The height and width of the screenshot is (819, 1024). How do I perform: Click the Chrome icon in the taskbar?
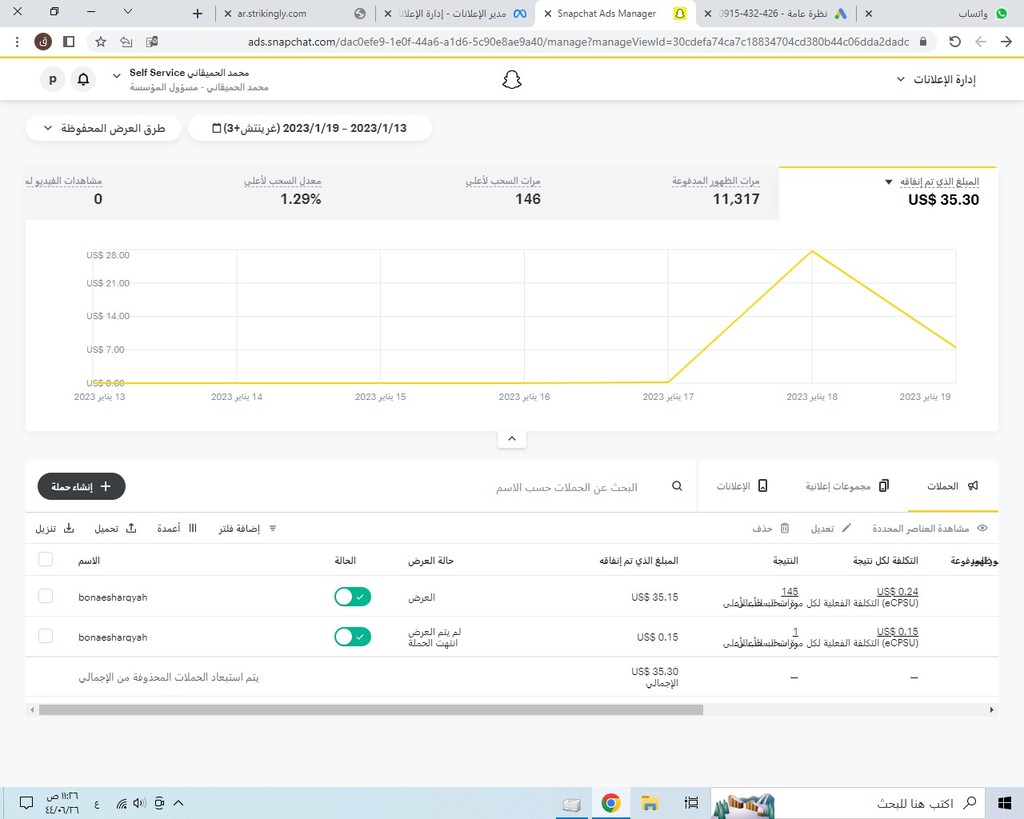[611, 803]
